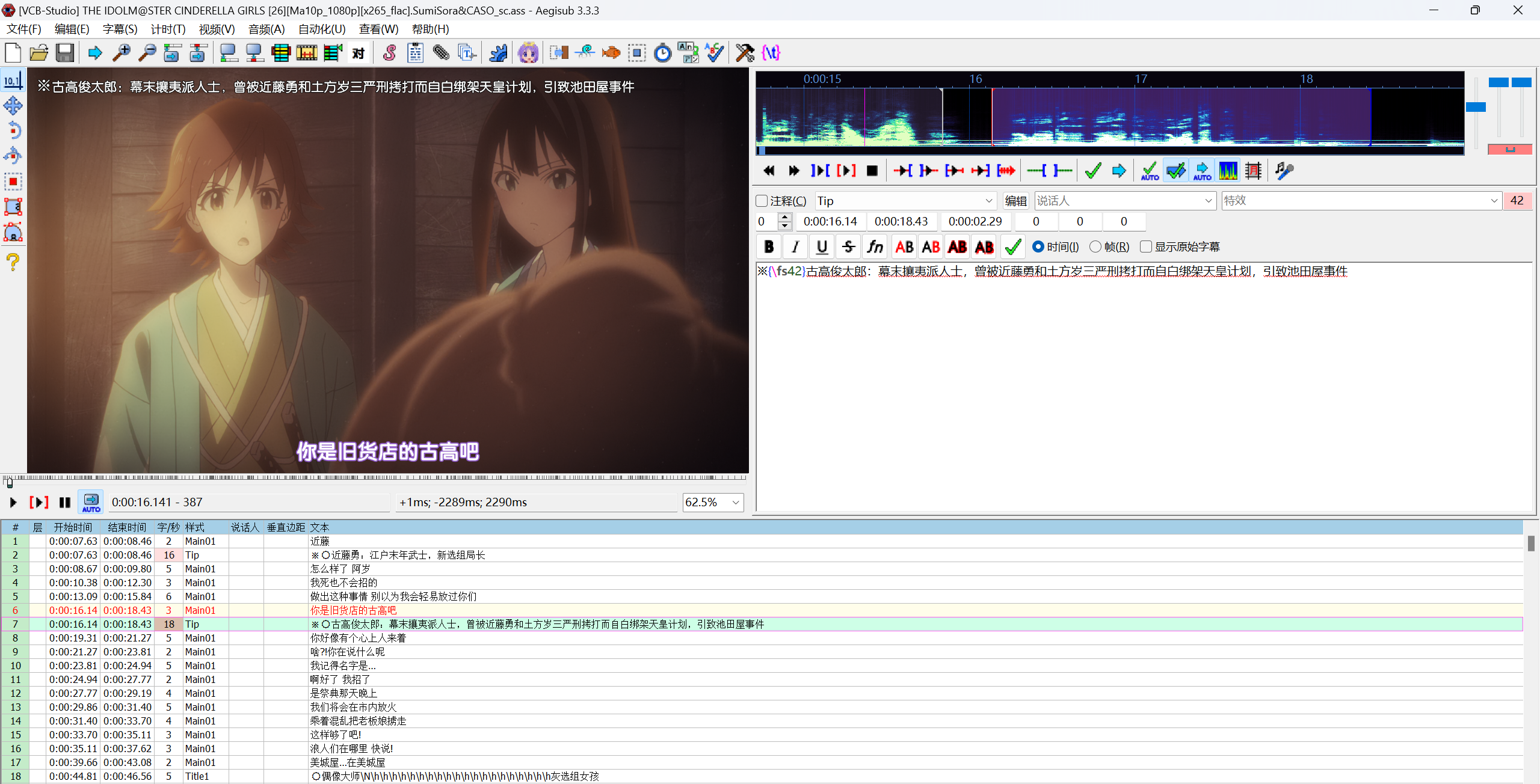Open the 文件(F) menu

tap(24, 29)
